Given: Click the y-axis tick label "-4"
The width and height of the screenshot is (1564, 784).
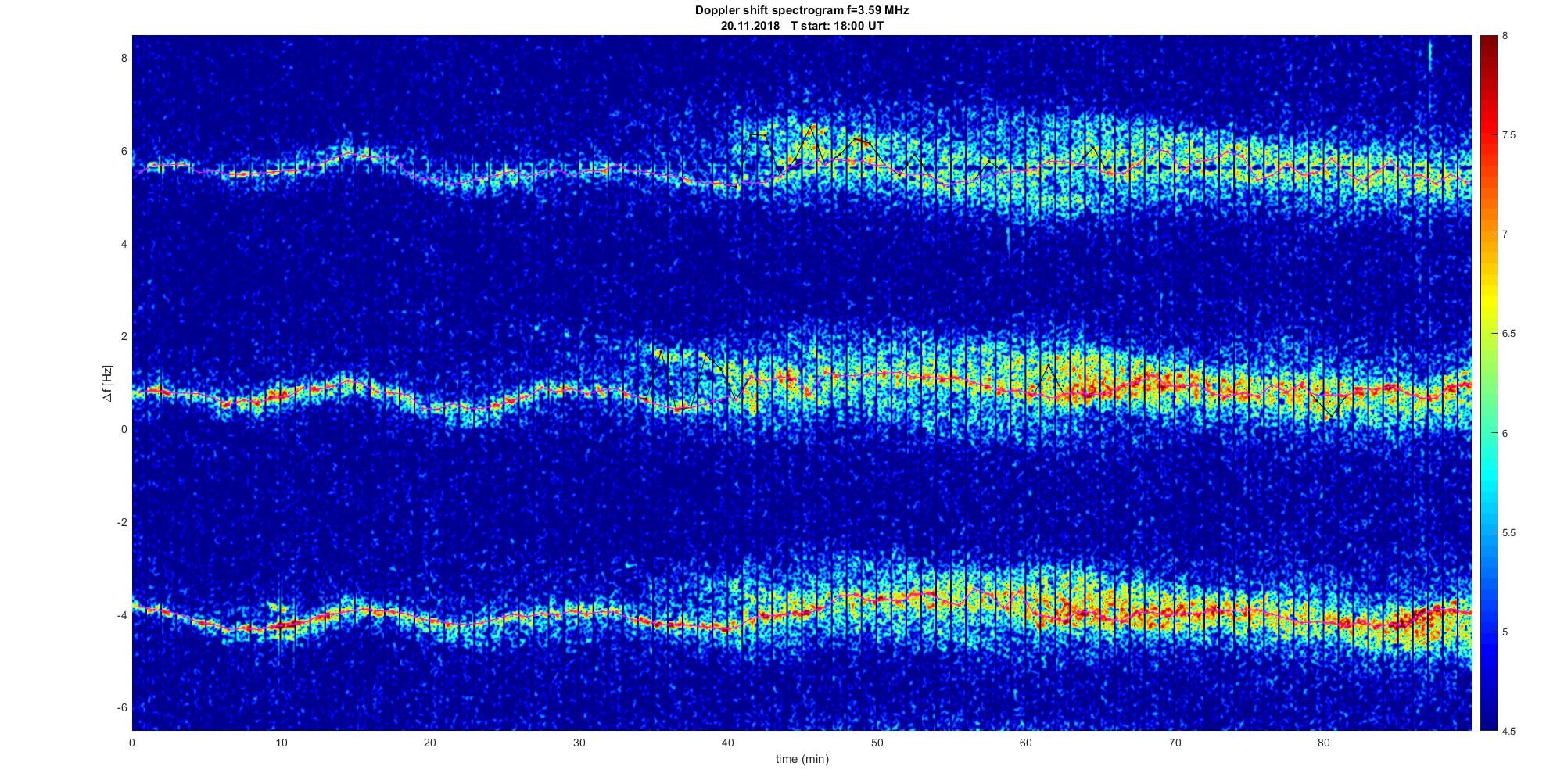Looking at the screenshot, I should click(122, 615).
